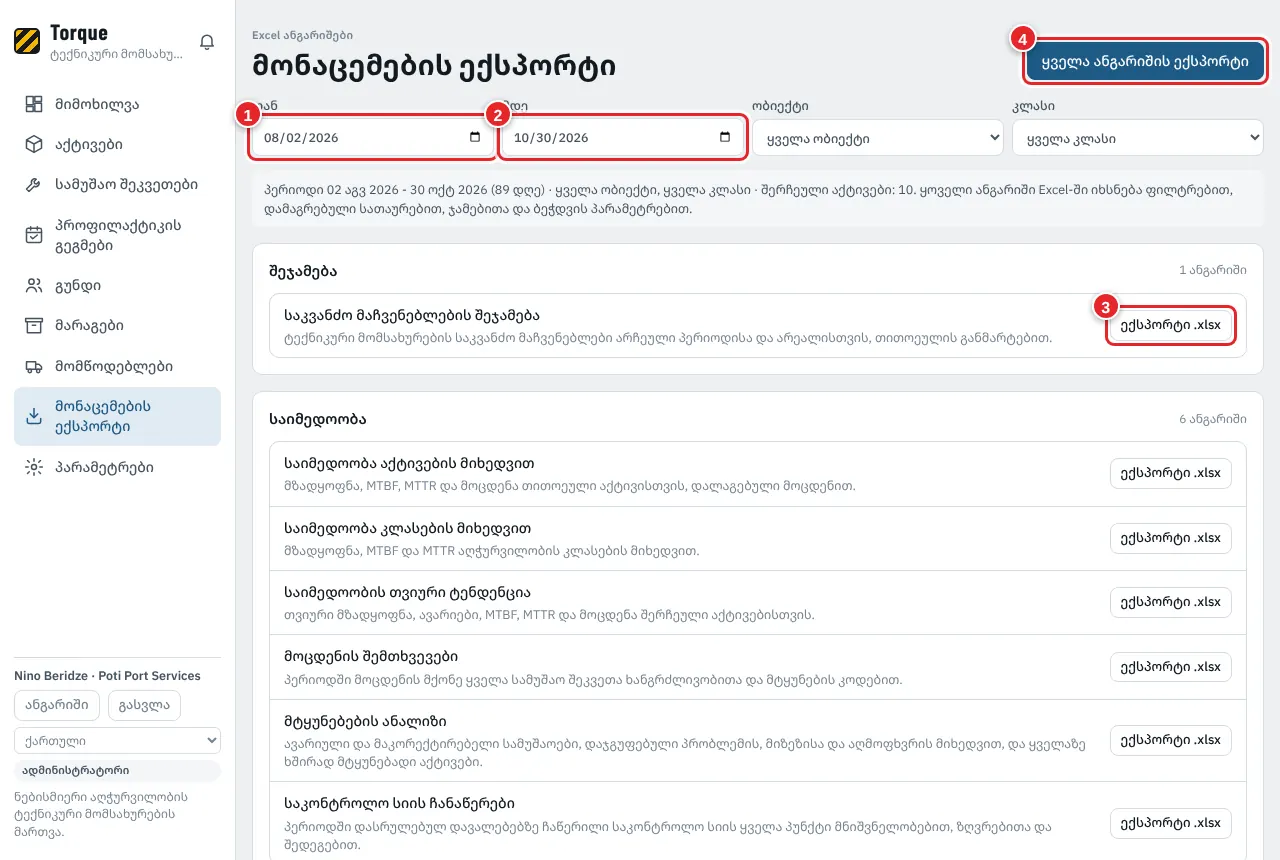Click the start date field 08/02/2026

[x=372, y=138]
